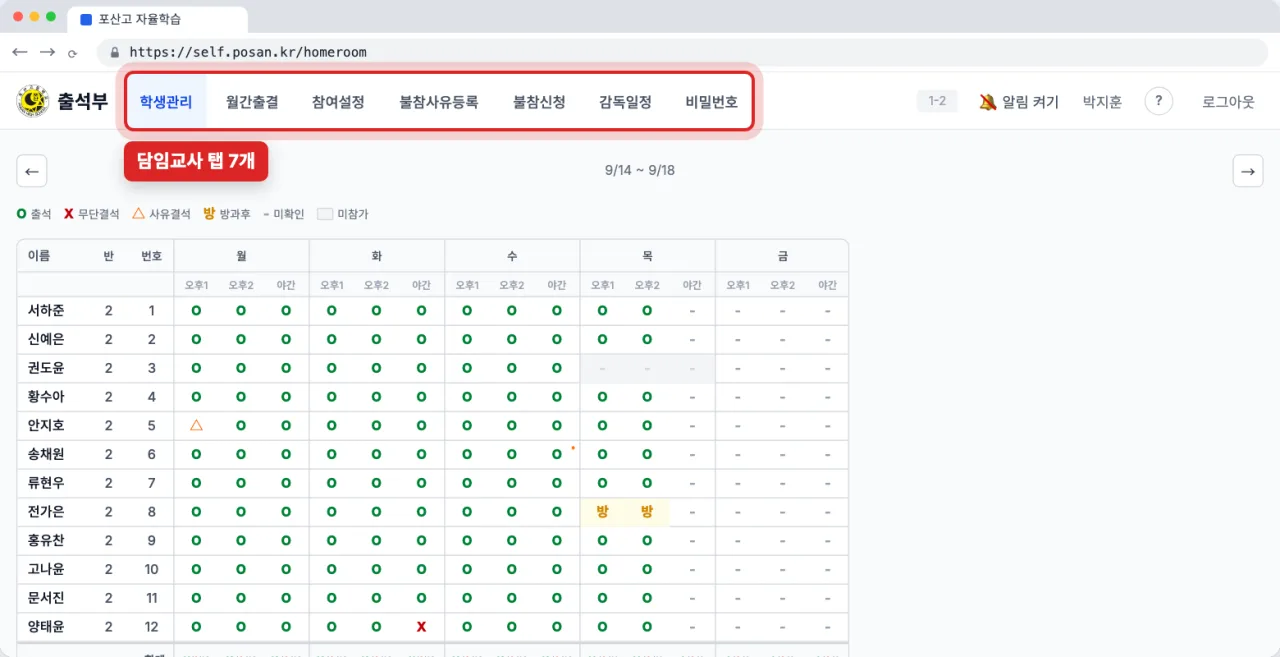The height and width of the screenshot is (657, 1280).
Task: Click the 수 day column header
Action: (512, 256)
